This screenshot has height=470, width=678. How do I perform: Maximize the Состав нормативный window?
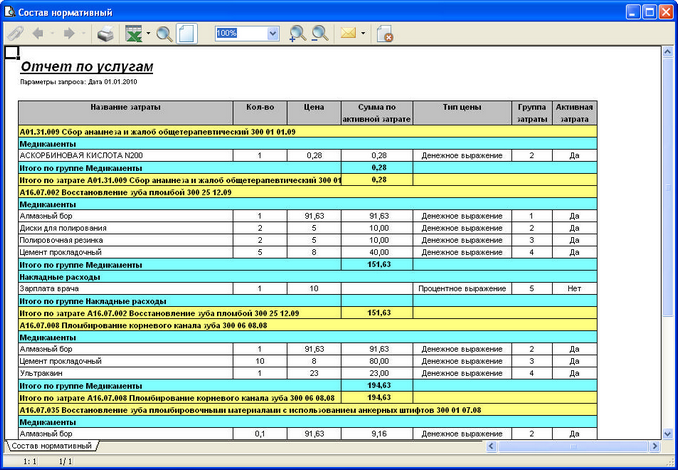(x=649, y=12)
